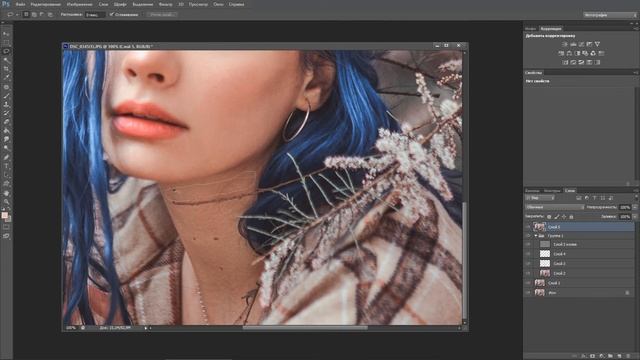Toggle lock transparent pixels for layer
640x360 pixels.
coord(549,217)
